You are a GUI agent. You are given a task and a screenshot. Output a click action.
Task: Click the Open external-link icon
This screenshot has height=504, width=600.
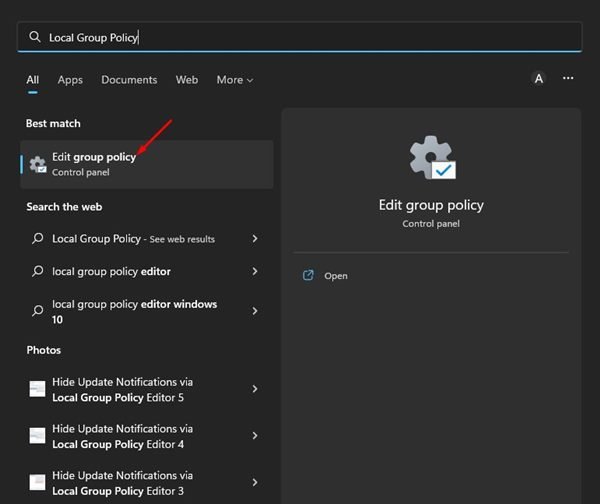(308, 275)
